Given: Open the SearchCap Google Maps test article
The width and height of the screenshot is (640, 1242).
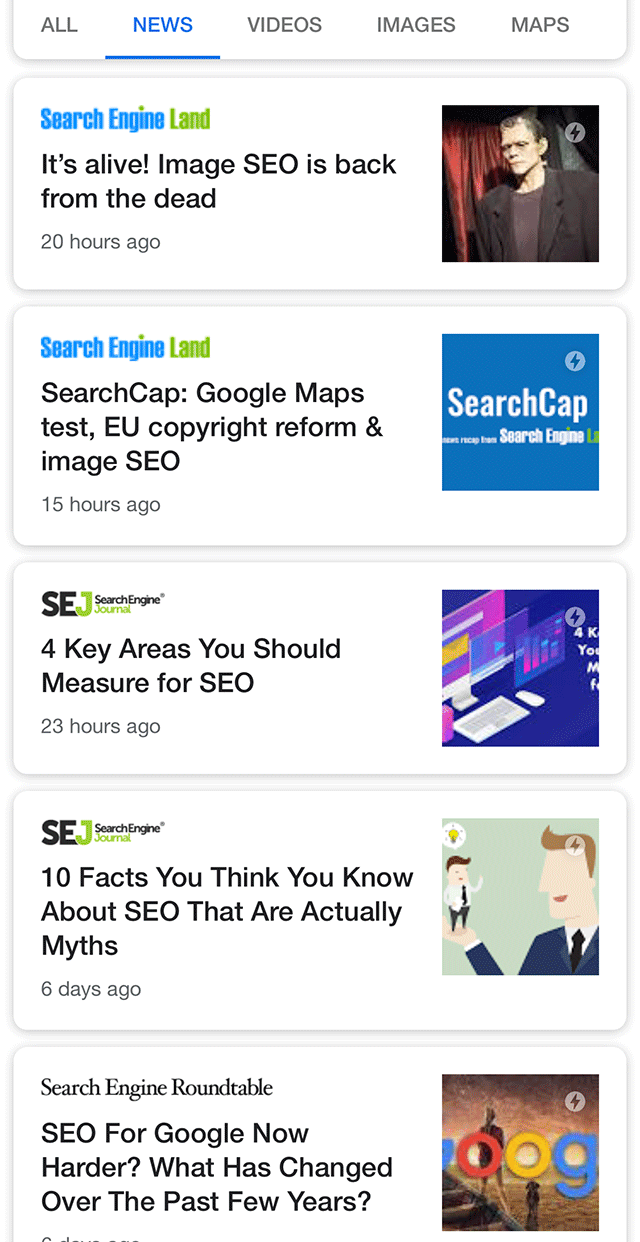Looking at the screenshot, I should (212, 427).
